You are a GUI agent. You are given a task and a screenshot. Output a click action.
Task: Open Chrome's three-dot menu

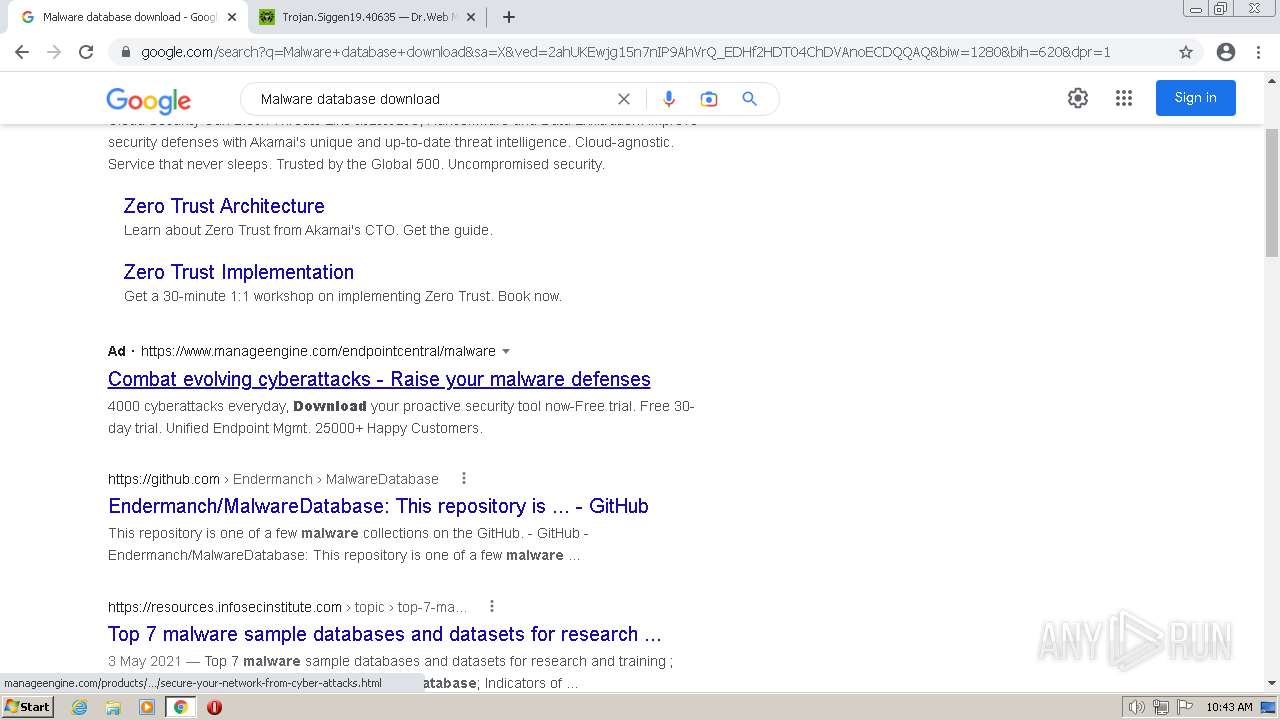[1258, 52]
